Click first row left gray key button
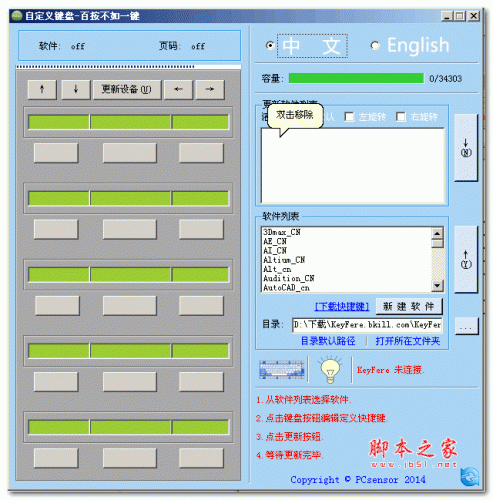Screen dimensions: 493x500 56,153
